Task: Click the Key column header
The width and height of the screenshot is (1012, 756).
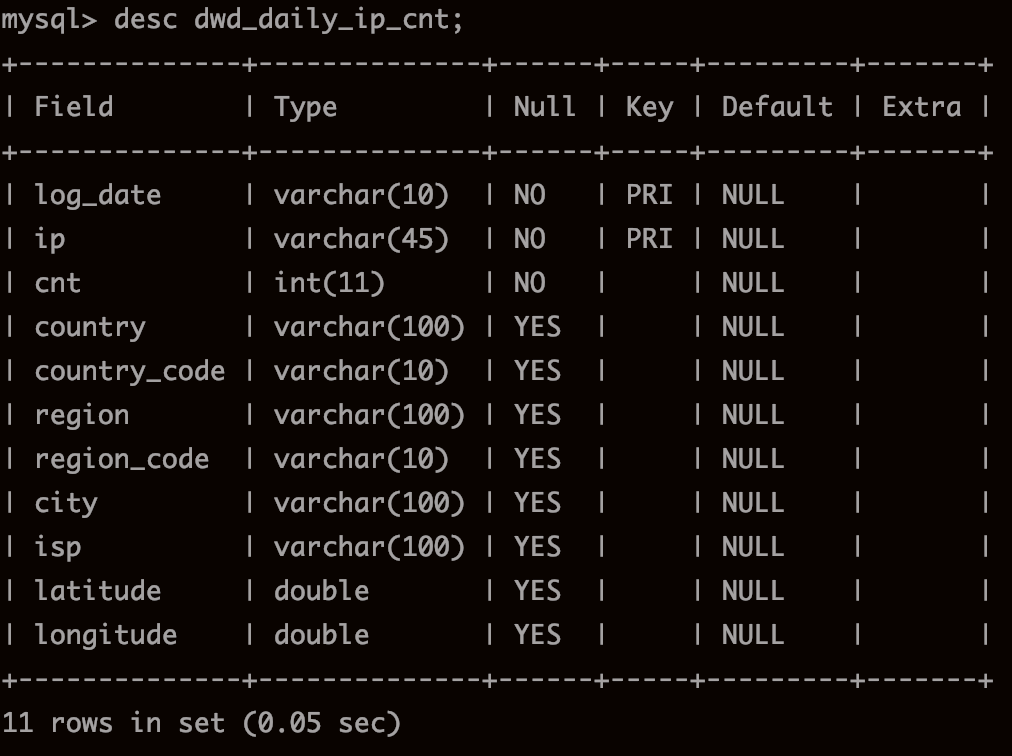Action: pos(649,108)
